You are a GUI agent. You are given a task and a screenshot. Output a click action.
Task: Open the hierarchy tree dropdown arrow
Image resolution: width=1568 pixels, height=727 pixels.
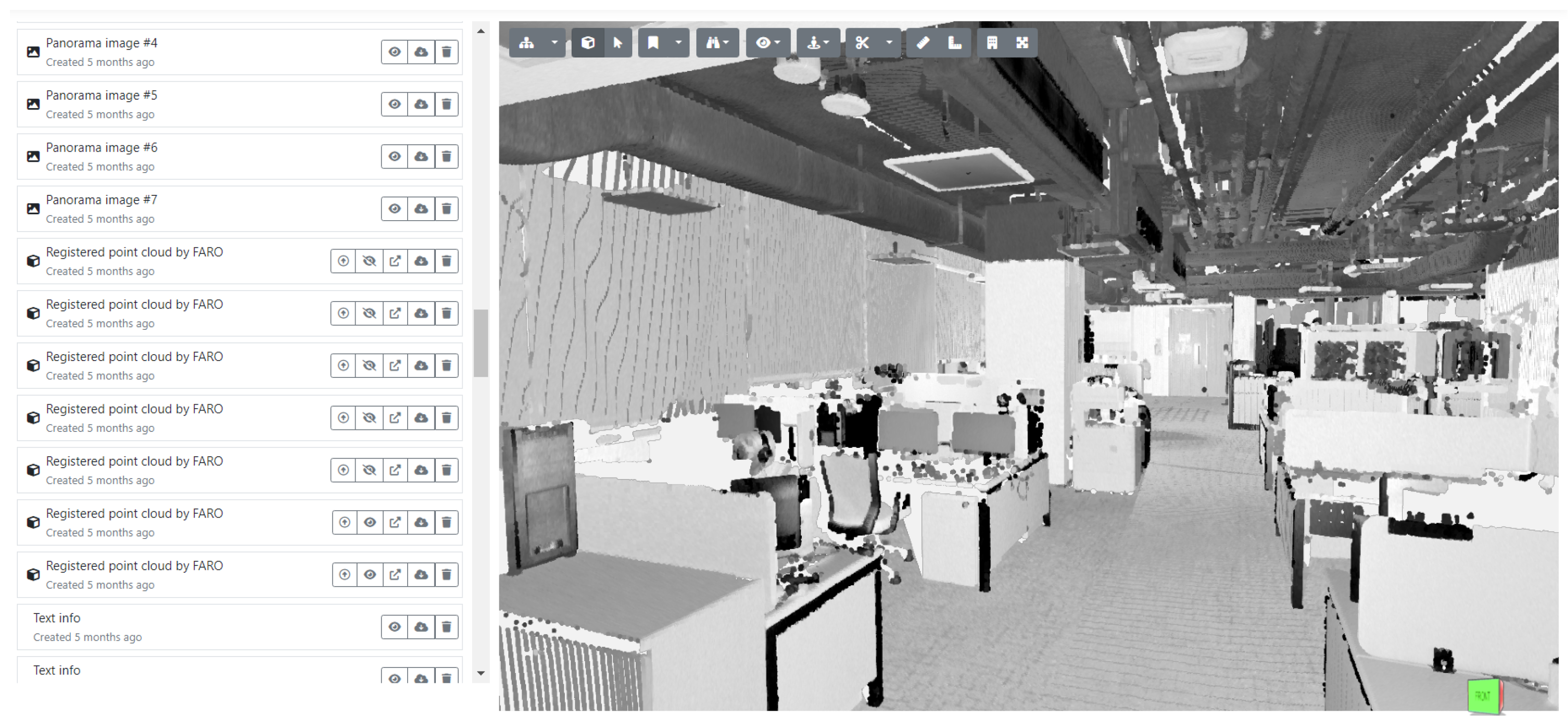tap(554, 43)
